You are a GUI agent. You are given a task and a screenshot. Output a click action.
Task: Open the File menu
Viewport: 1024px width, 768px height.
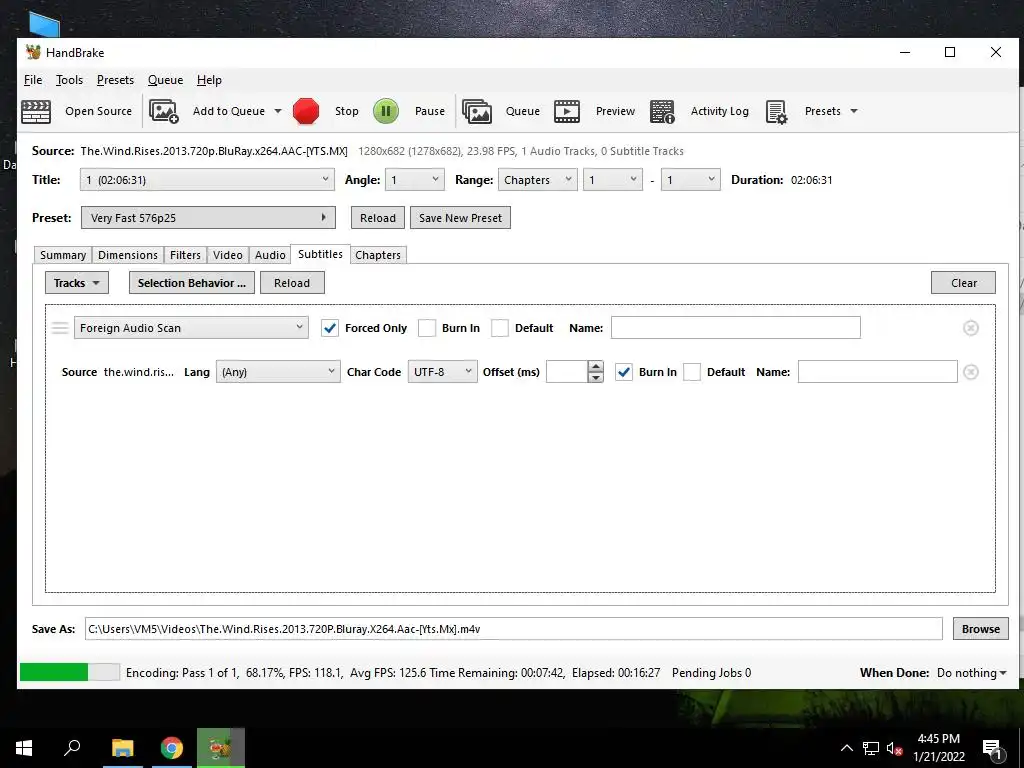[x=33, y=80]
